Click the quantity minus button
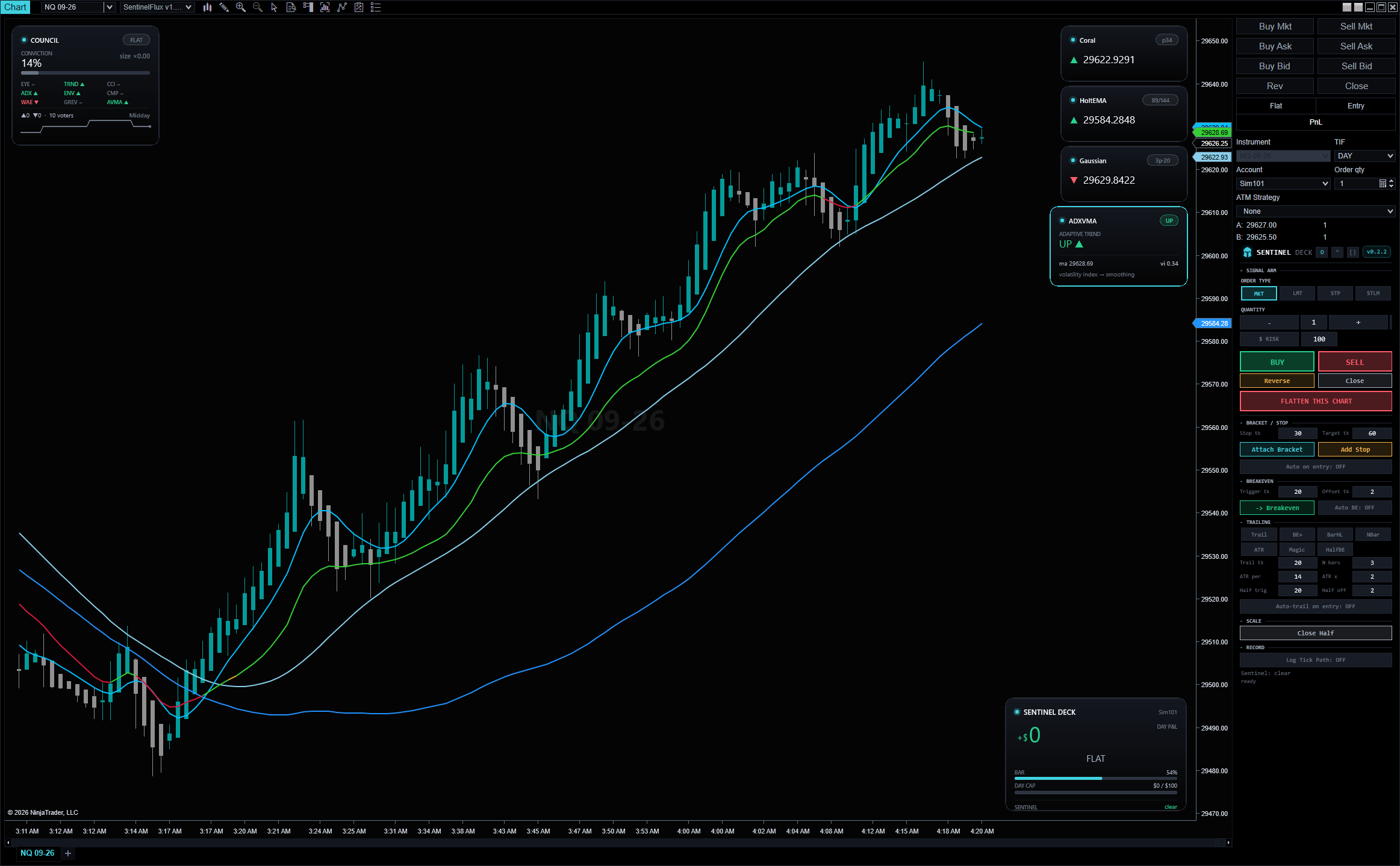 tap(1269, 323)
